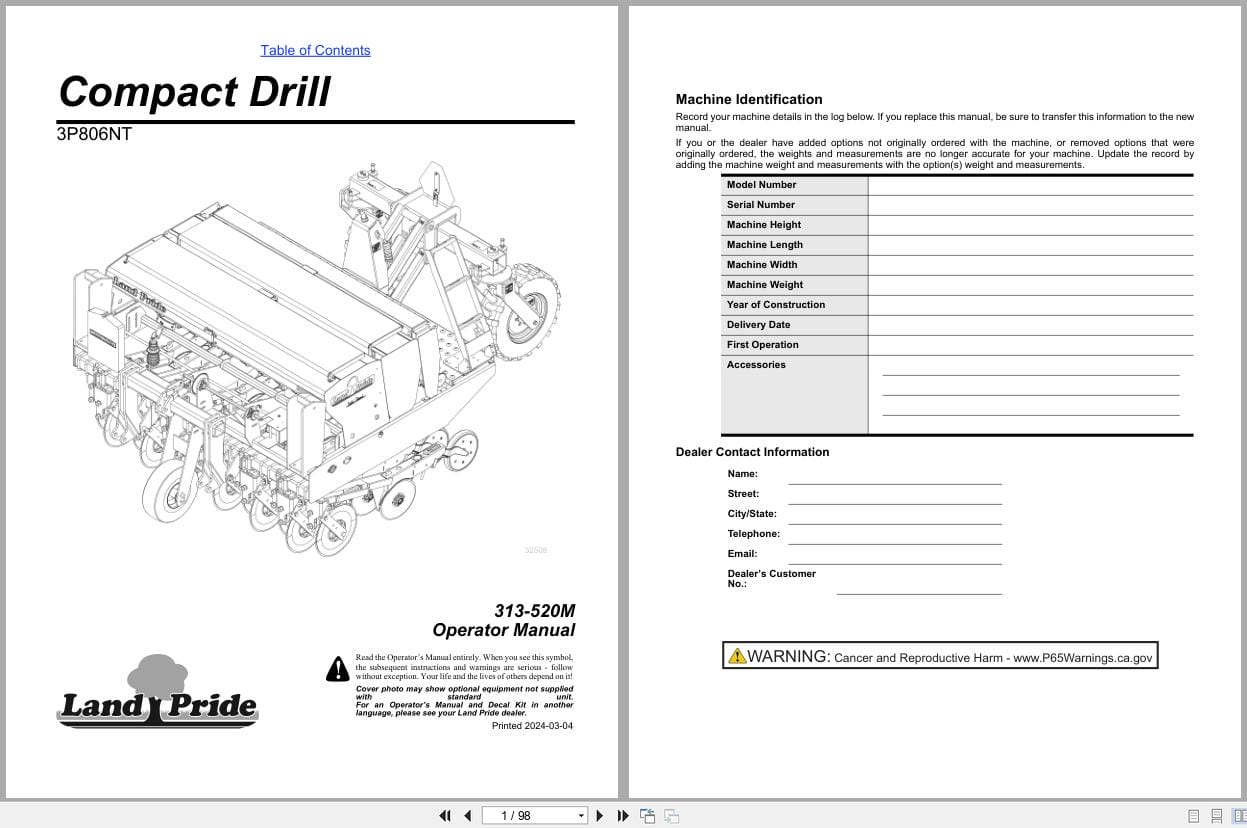Click the 'Machine Weight' row label

tap(765, 285)
